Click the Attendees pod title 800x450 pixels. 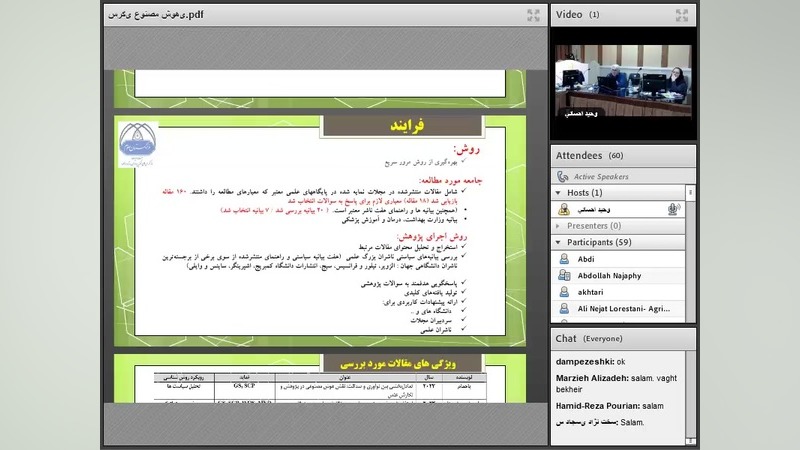point(579,156)
